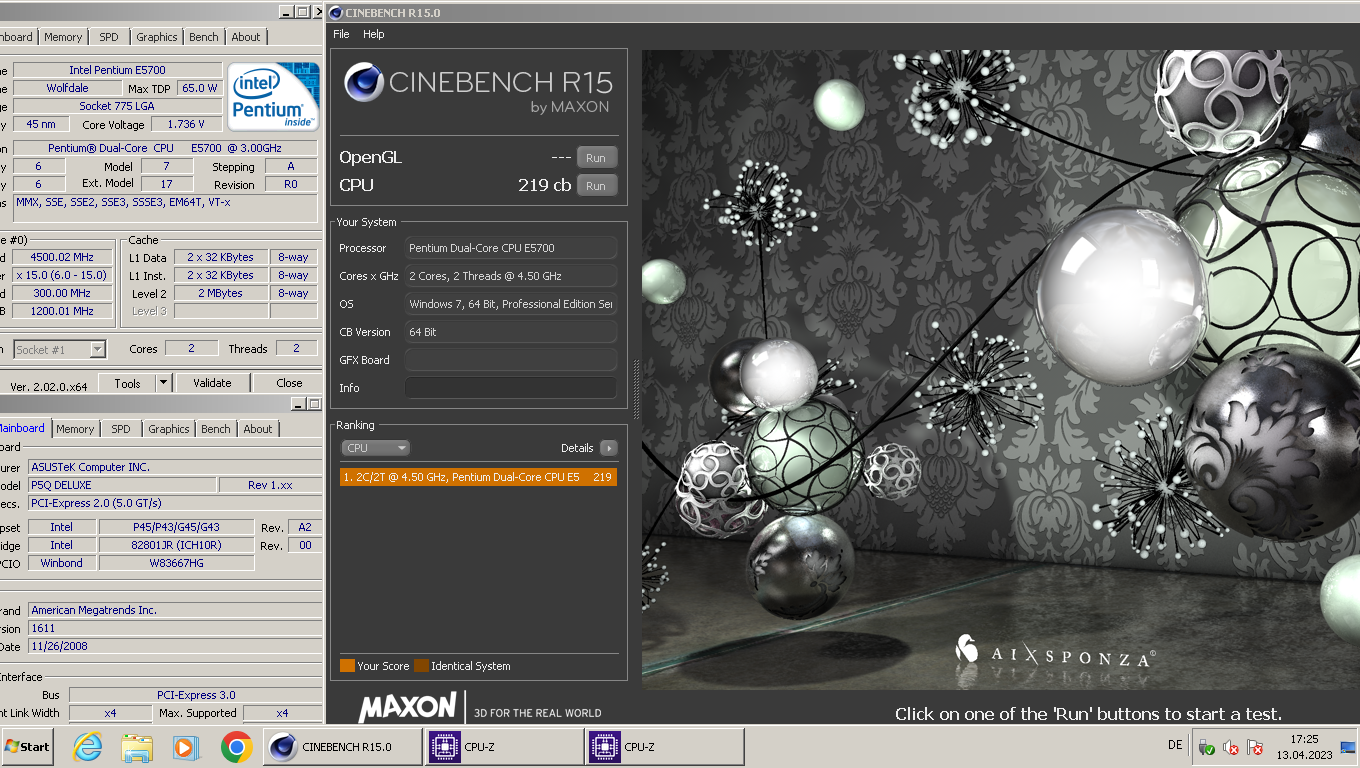Run the OpenGL benchmark test

pos(596,158)
